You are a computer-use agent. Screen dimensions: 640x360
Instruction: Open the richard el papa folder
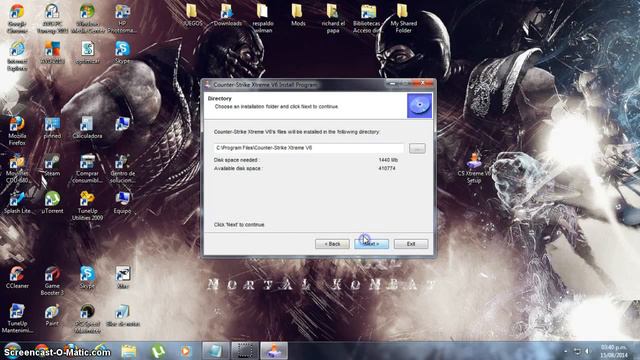click(x=333, y=18)
